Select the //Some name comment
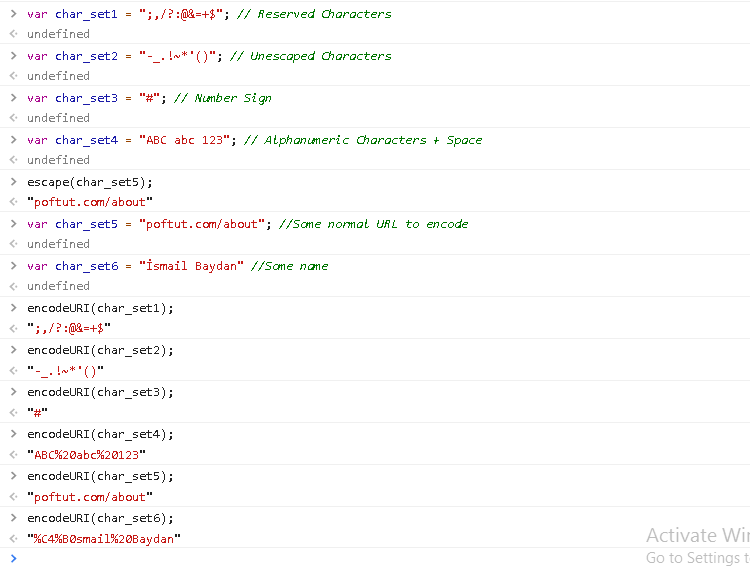 (289, 266)
